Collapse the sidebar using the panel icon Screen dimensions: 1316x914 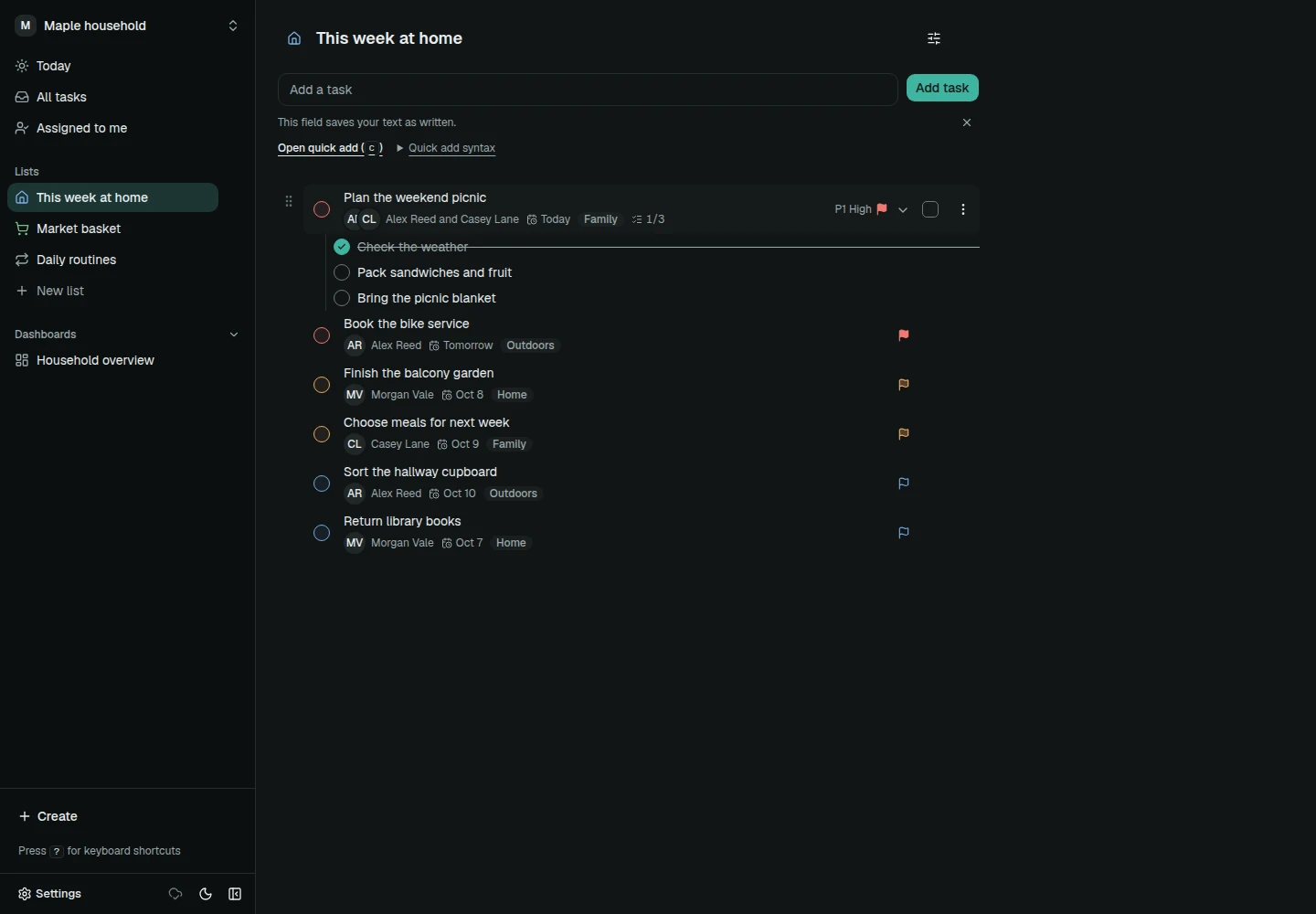(x=235, y=894)
